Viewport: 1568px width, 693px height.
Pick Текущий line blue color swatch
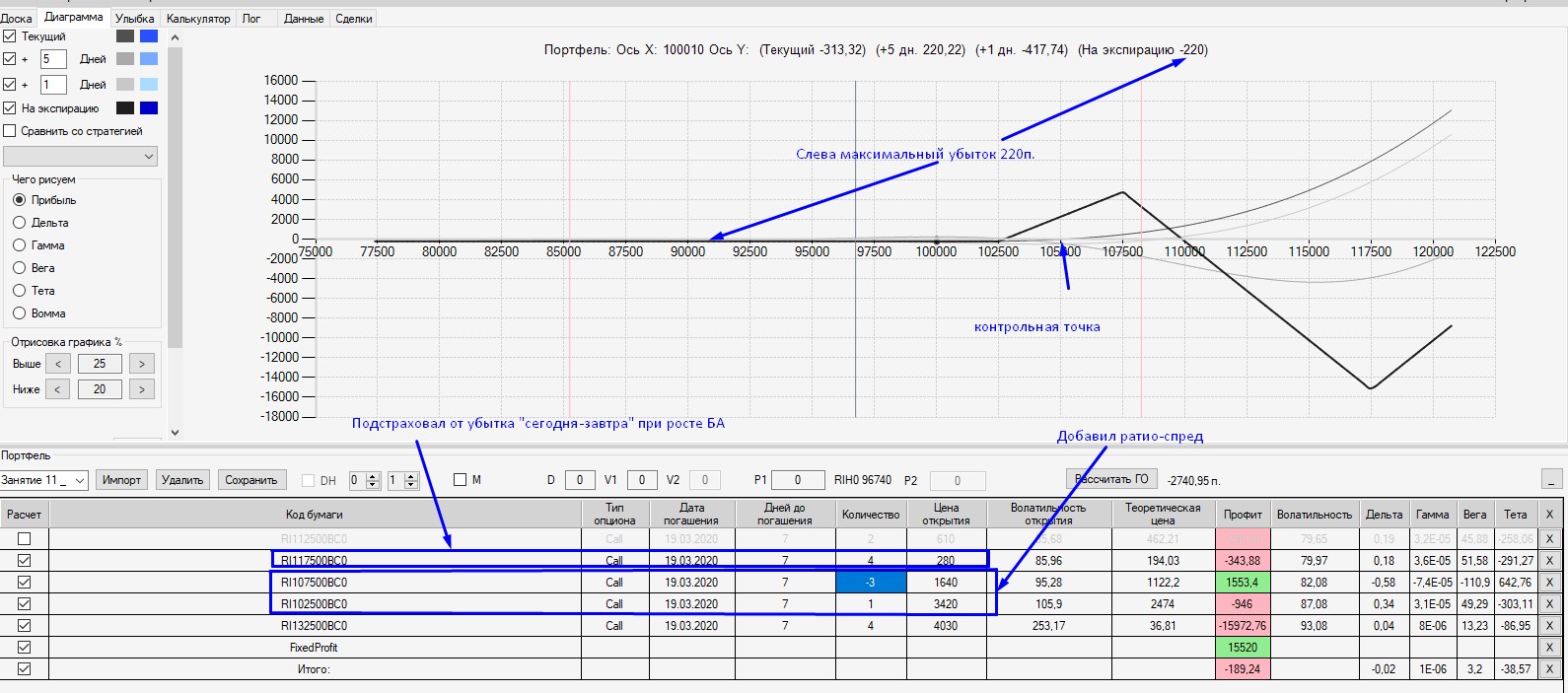(149, 36)
